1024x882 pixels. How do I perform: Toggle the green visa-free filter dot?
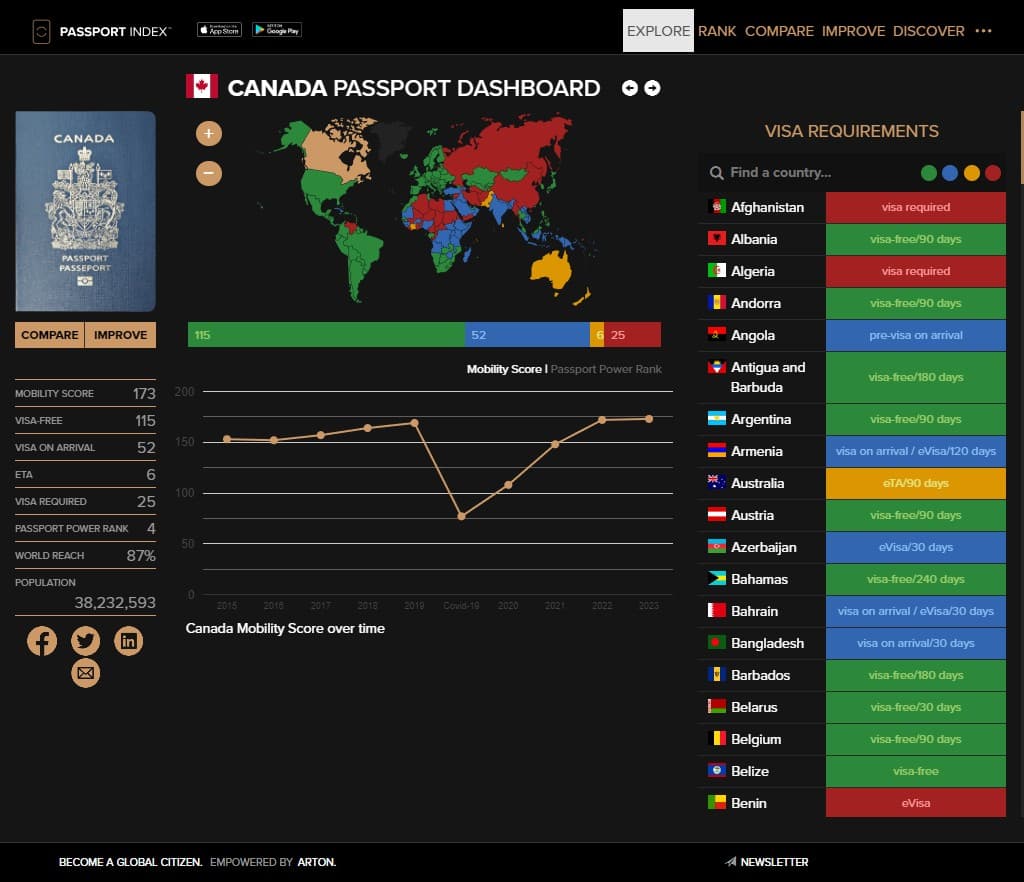(x=929, y=173)
